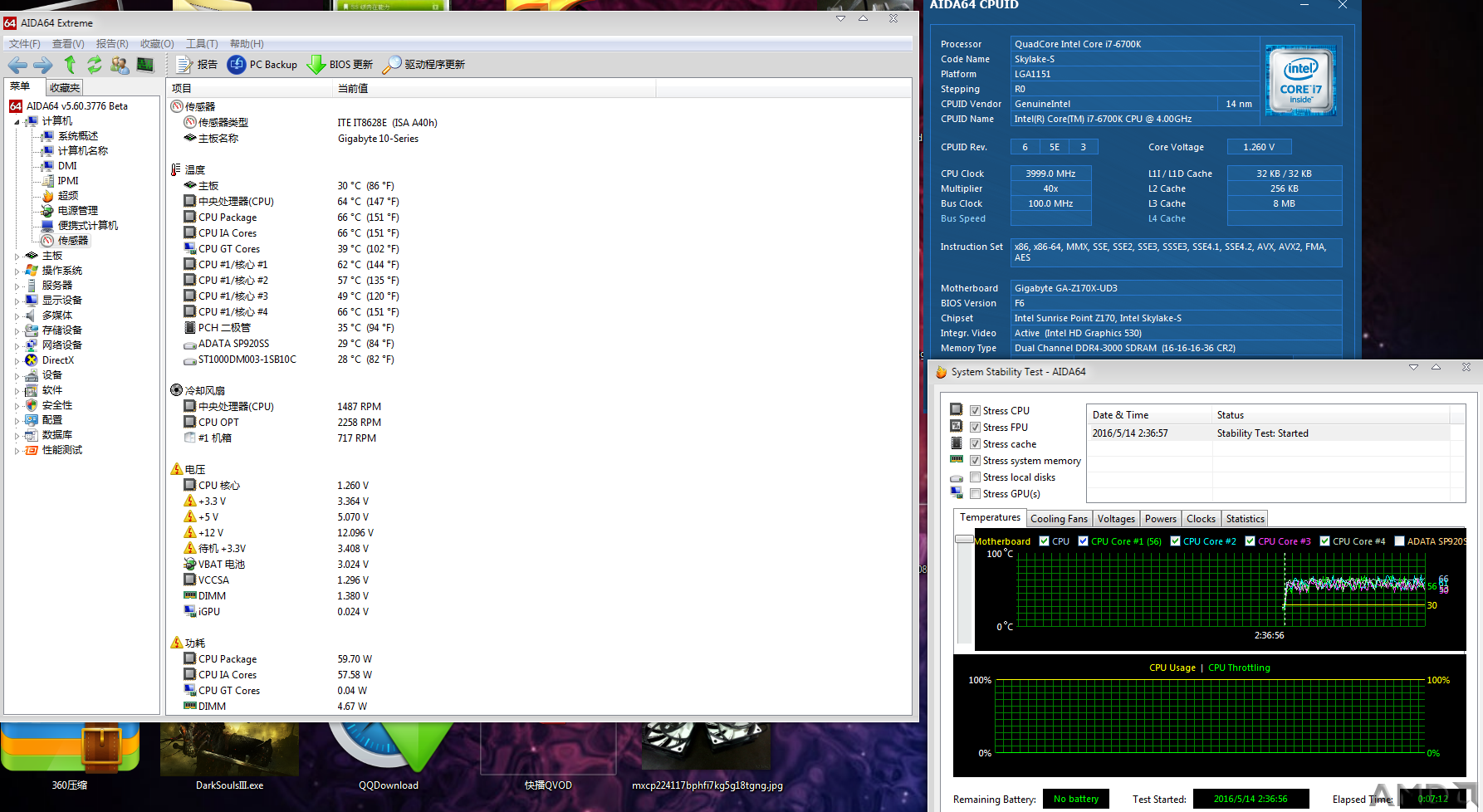Viewport: 1483px width, 812px height.
Task: Expand the 多媒体 tree node
Action: point(17,316)
